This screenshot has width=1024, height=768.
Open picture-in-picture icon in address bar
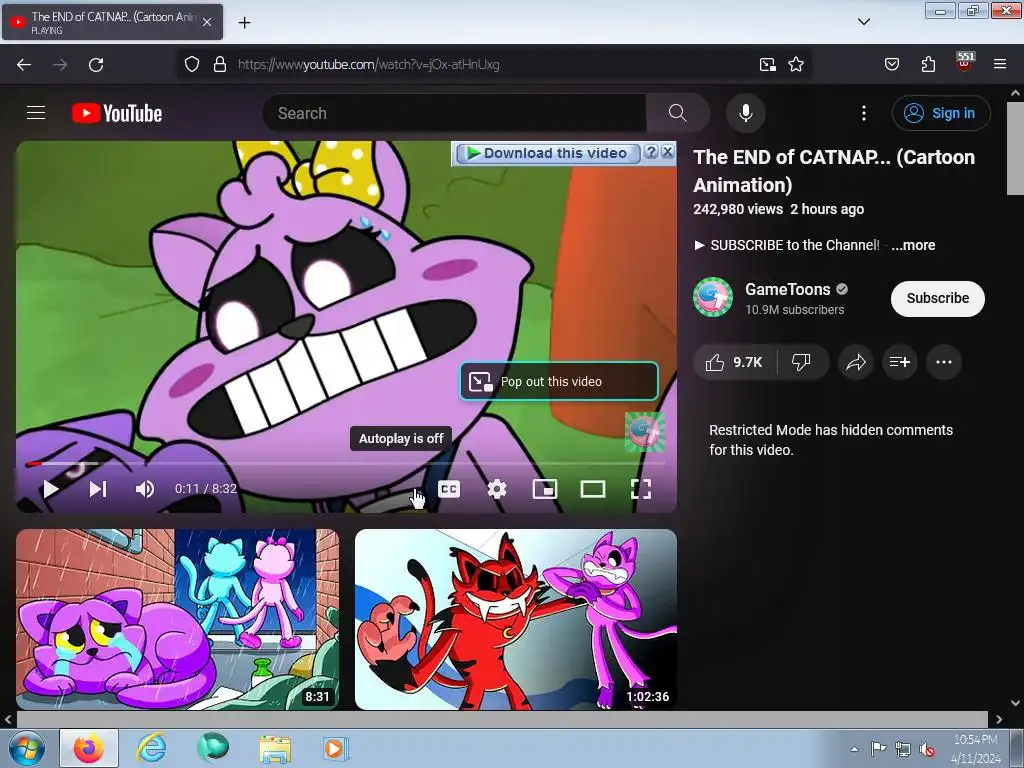[x=767, y=64]
